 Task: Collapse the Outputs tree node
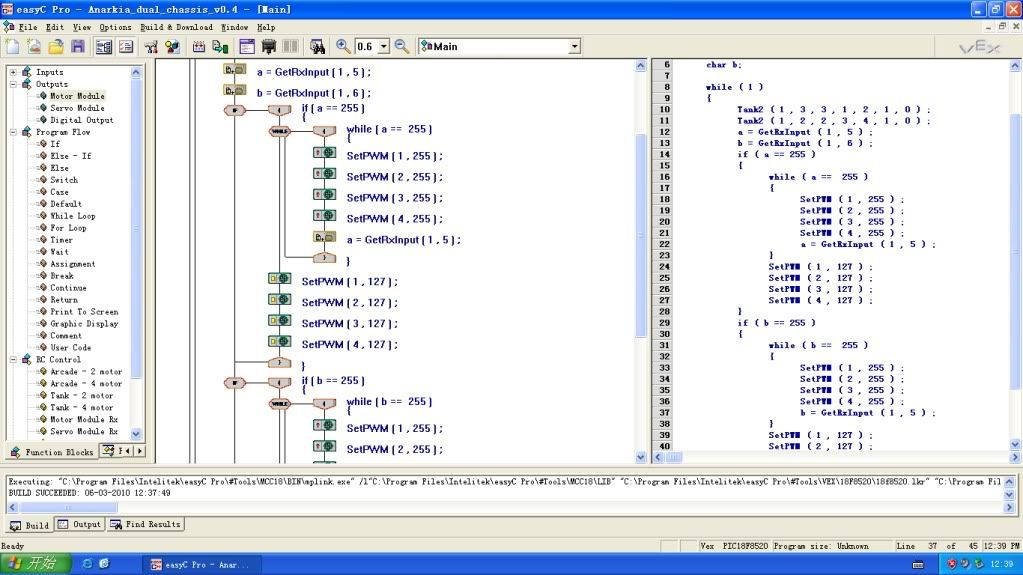point(13,84)
